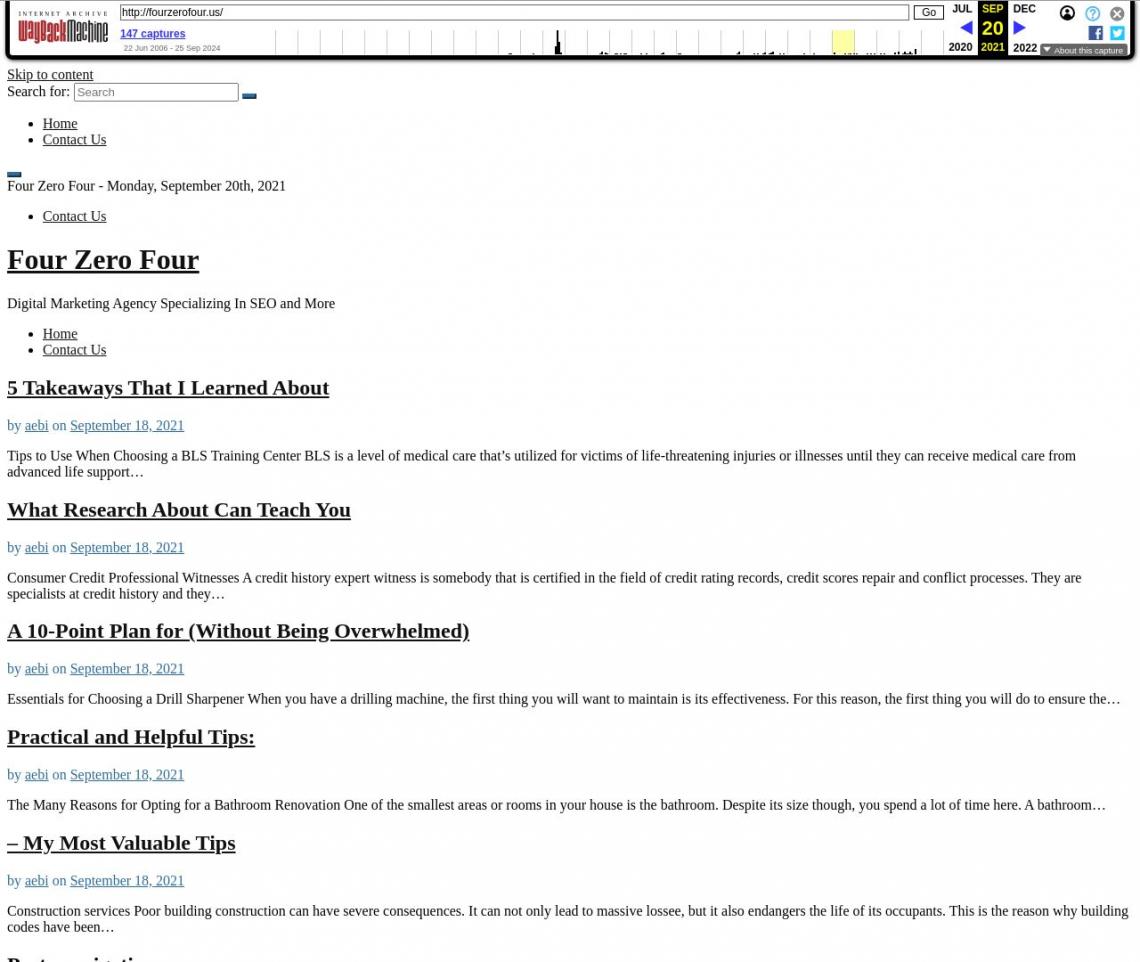
Task: Open Home in main navigation below tagline
Action: (x=60, y=334)
